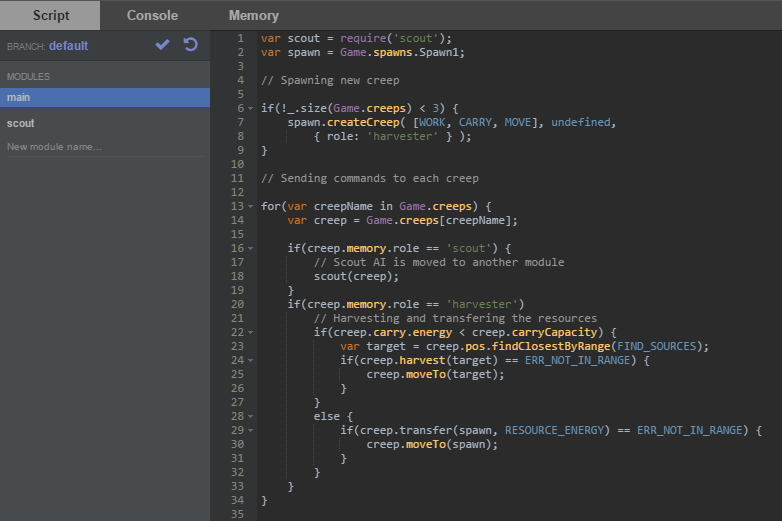782x521 pixels.
Task: Click the default branch name link
Action: (69, 46)
